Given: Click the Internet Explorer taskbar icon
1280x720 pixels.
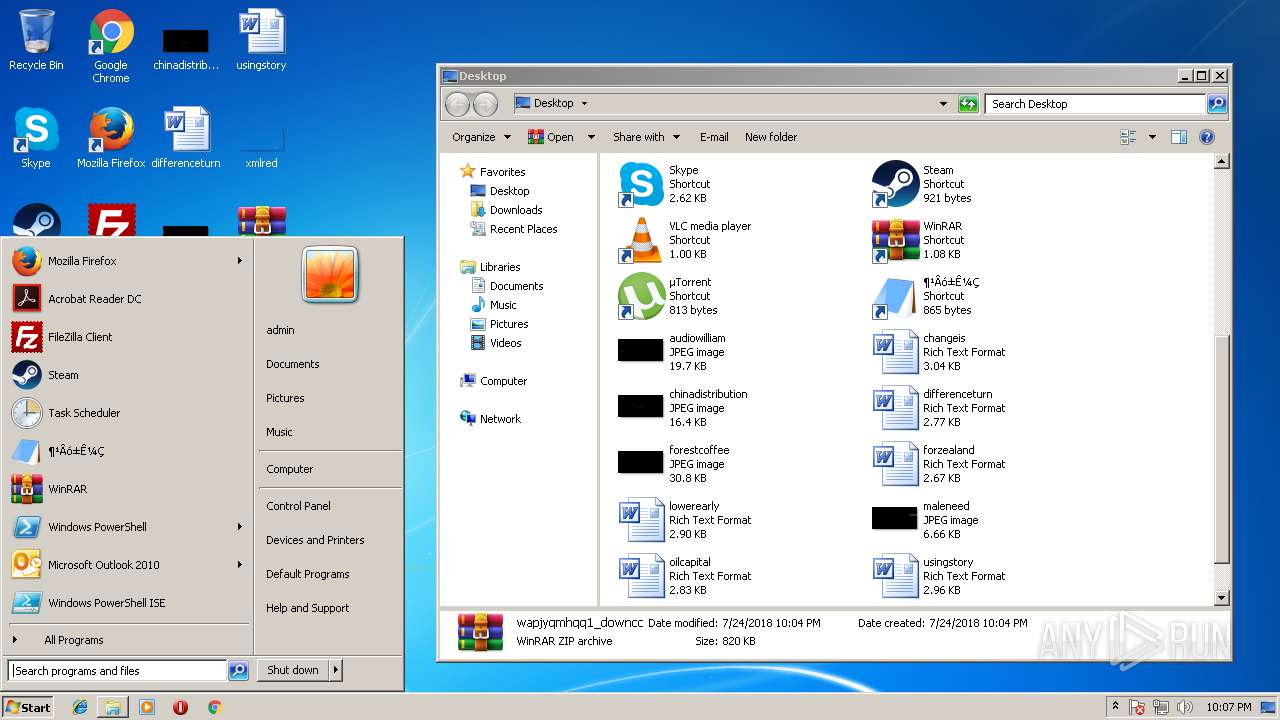Looking at the screenshot, I should (x=80, y=707).
